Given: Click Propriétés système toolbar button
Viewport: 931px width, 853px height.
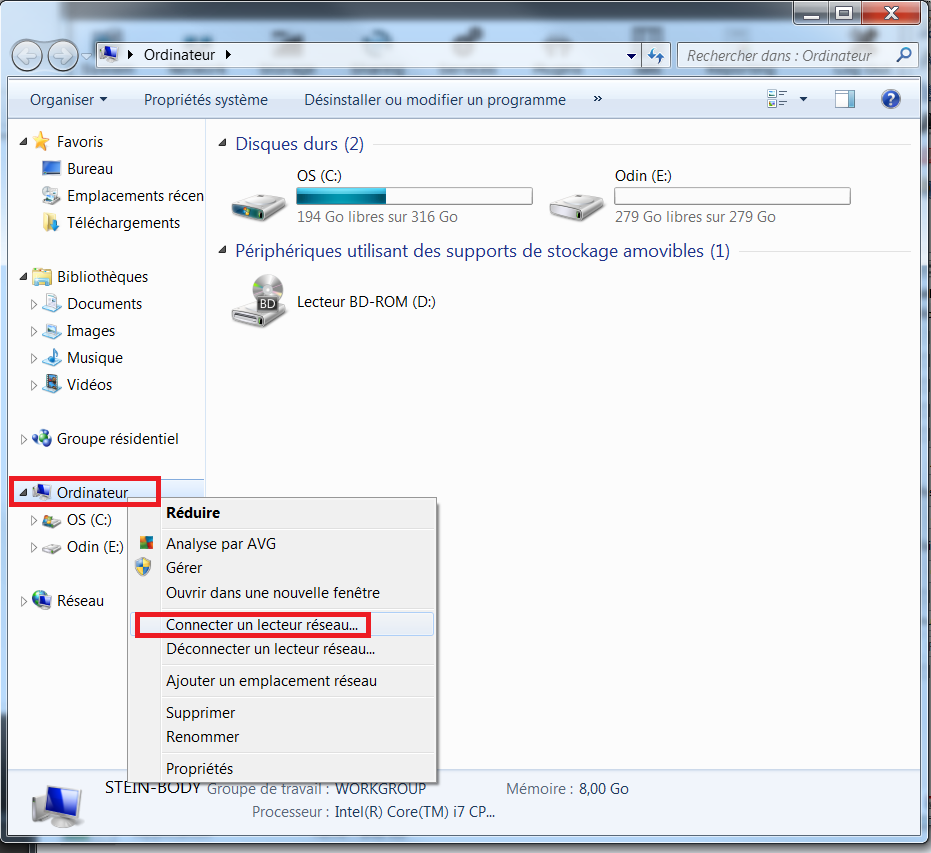Looking at the screenshot, I should pyautogui.click(x=206, y=99).
